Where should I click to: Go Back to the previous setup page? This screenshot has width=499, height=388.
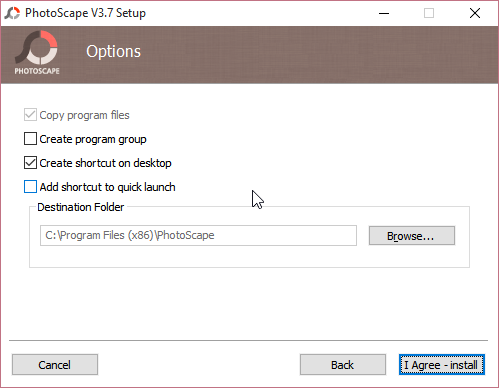[343, 365]
